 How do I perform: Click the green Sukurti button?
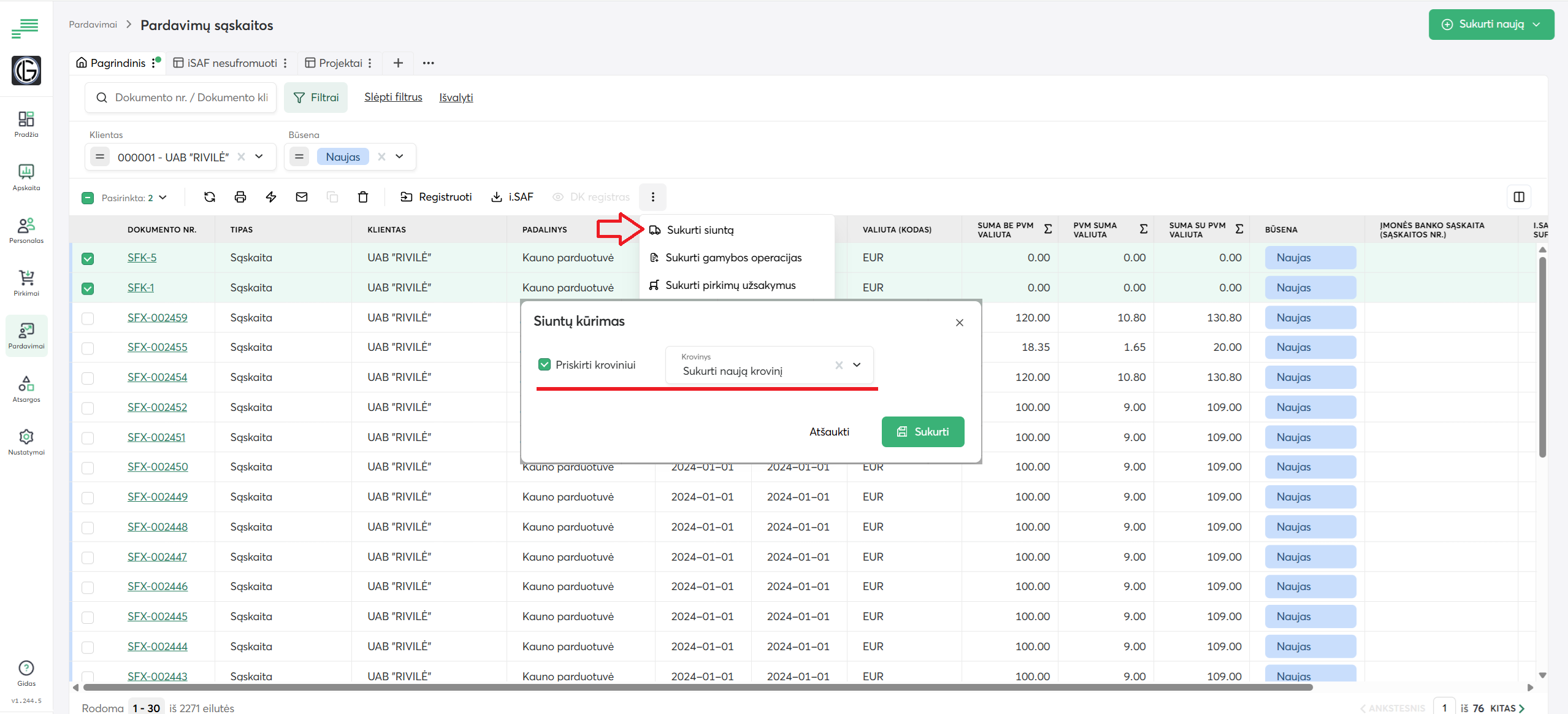point(922,432)
